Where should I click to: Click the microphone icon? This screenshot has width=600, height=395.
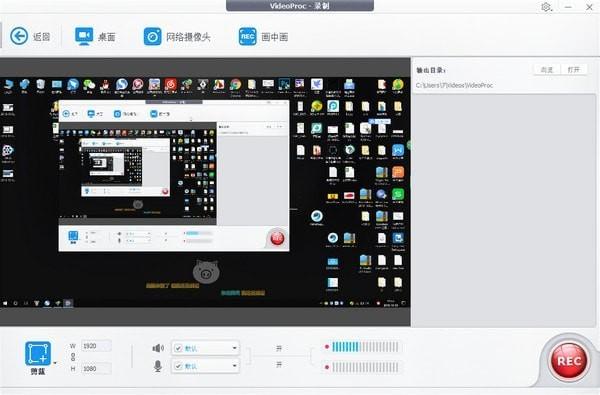point(158,366)
